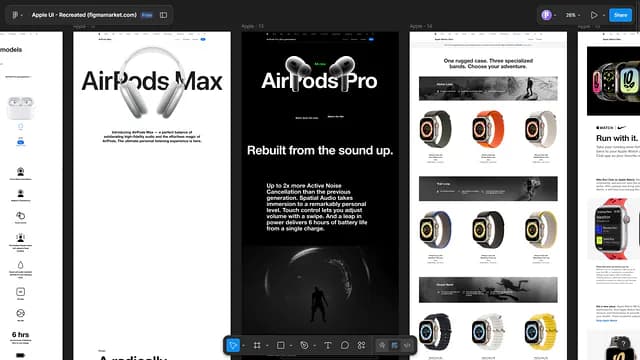This screenshot has width=640, height=360.
Task: Open the 26% zoom level dropdown
Action: pos(573,15)
